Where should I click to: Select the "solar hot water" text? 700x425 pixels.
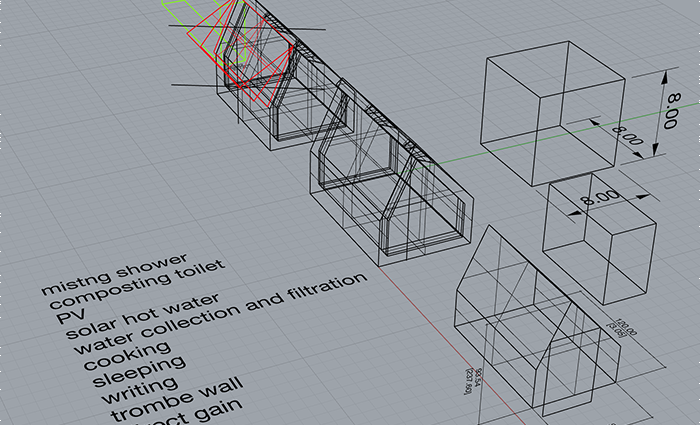click(x=143, y=316)
